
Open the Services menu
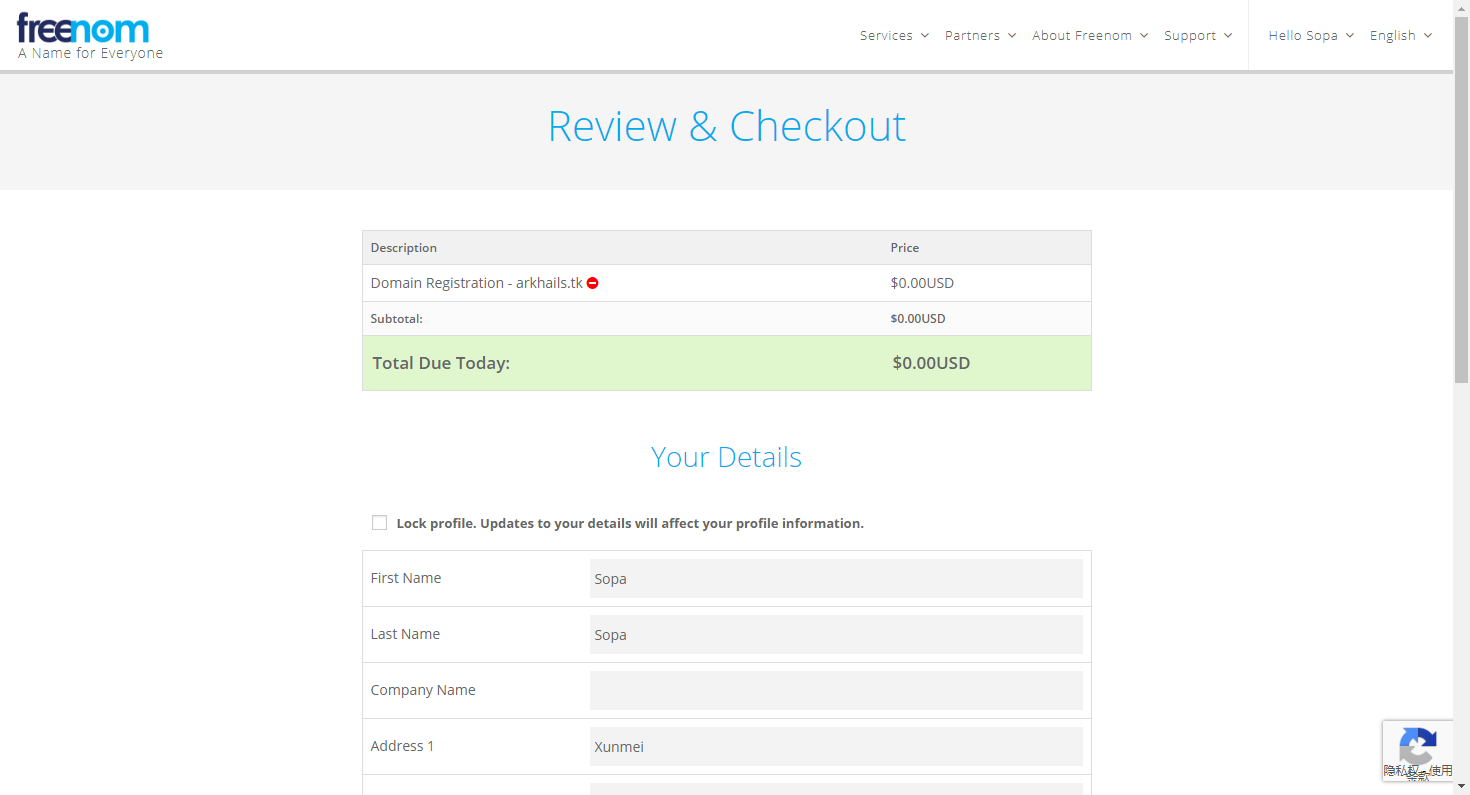894,35
